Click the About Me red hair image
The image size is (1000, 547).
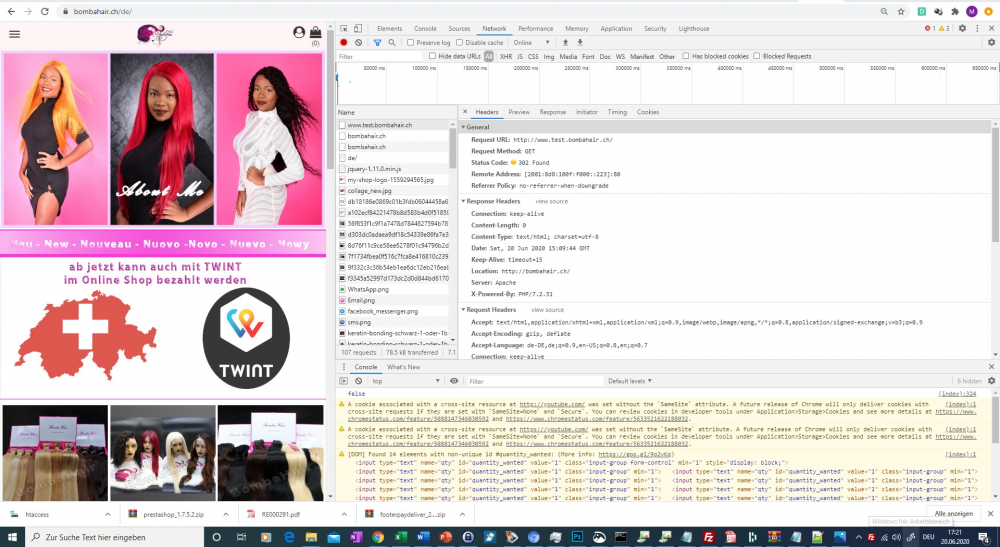pyautogui.click(x=162, y=138)
